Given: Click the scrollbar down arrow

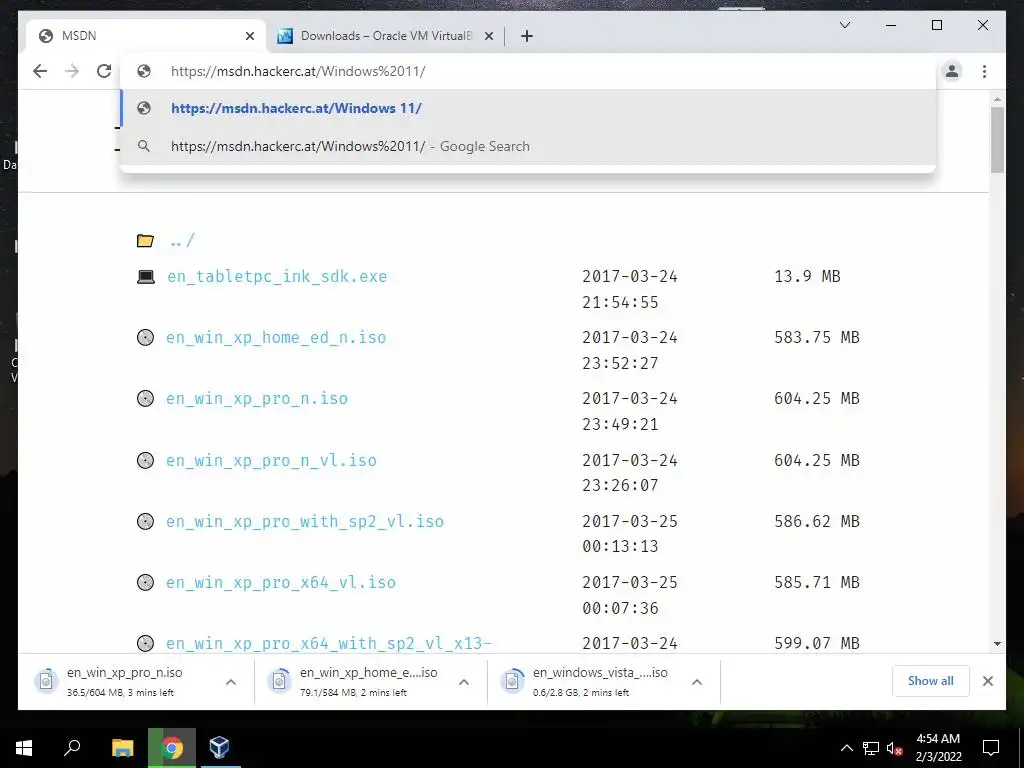Looking at the screenshot, I should (997, 644).
